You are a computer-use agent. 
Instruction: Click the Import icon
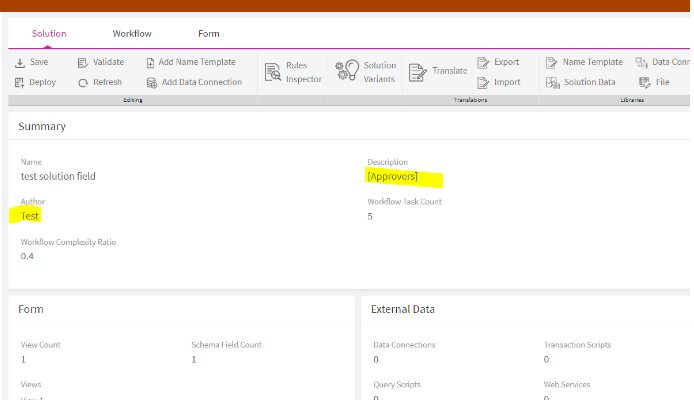point(483,83)
